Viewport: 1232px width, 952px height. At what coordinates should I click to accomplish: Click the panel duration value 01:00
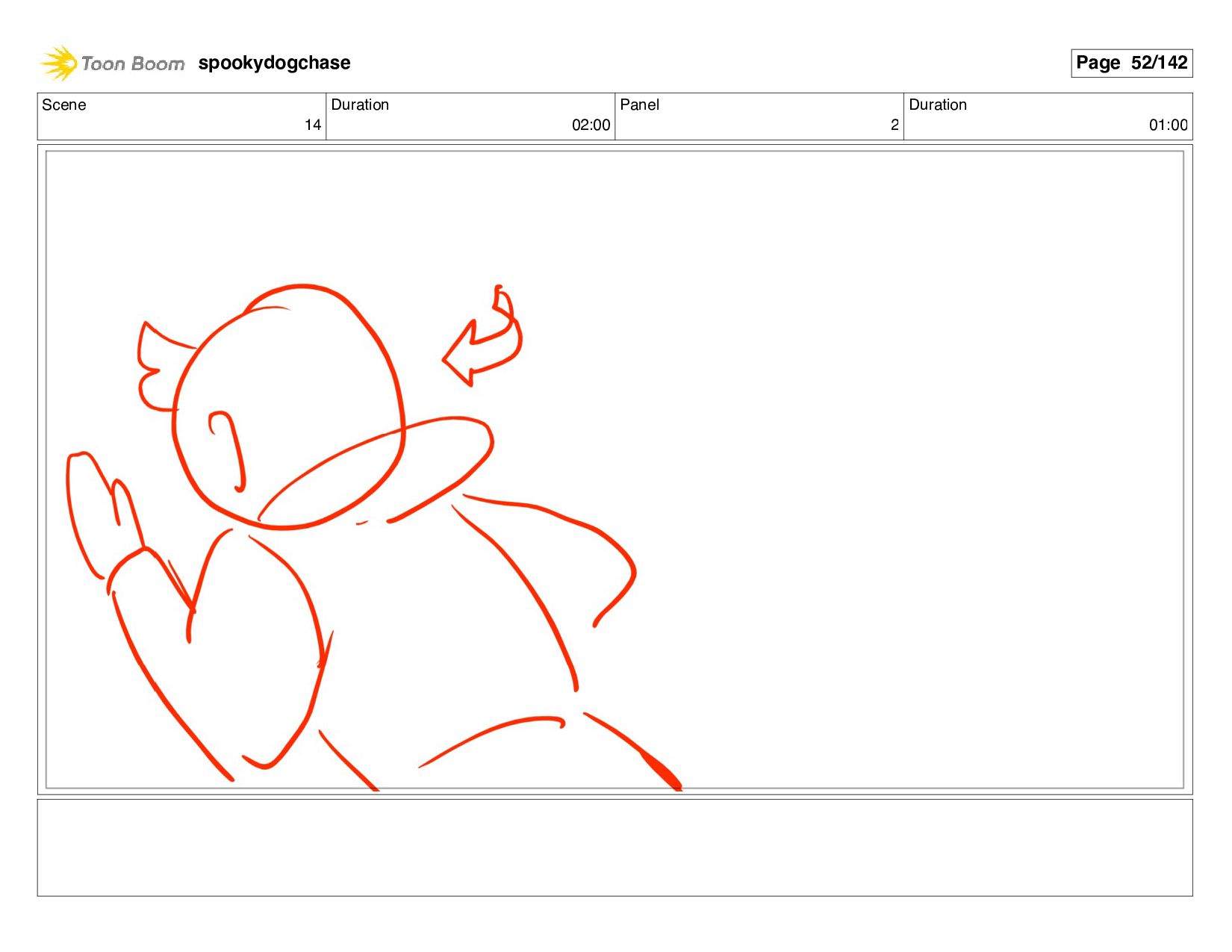click(x=1168, y=125)
